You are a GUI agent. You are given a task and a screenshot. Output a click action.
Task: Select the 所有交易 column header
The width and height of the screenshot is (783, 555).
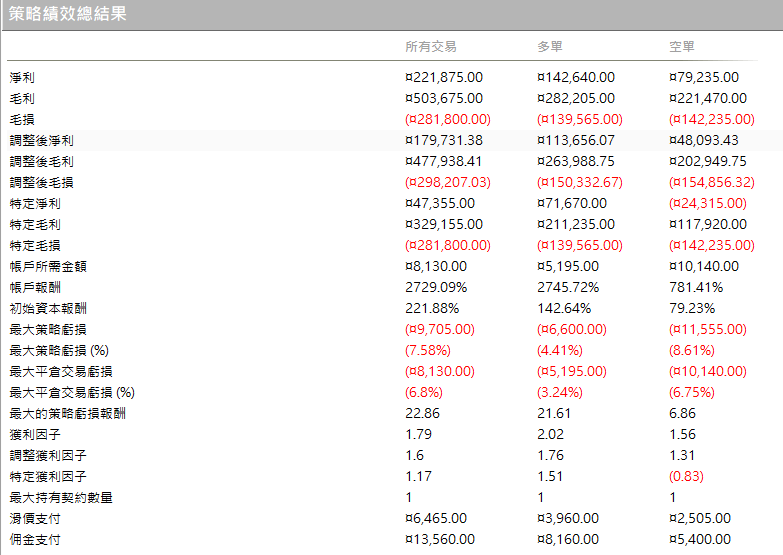click(431, 46)
